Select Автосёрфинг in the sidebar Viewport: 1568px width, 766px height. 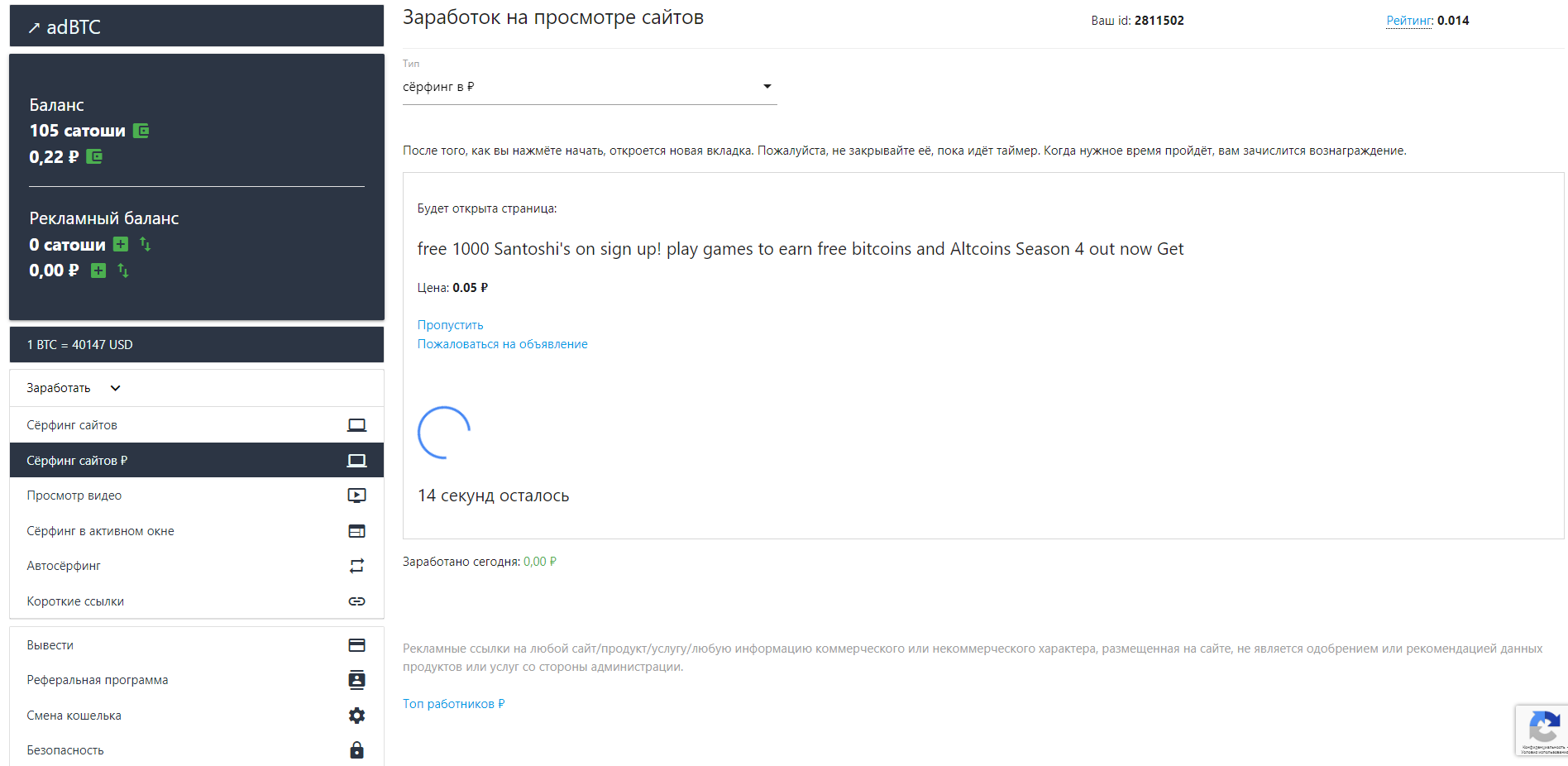click(64, 566)
